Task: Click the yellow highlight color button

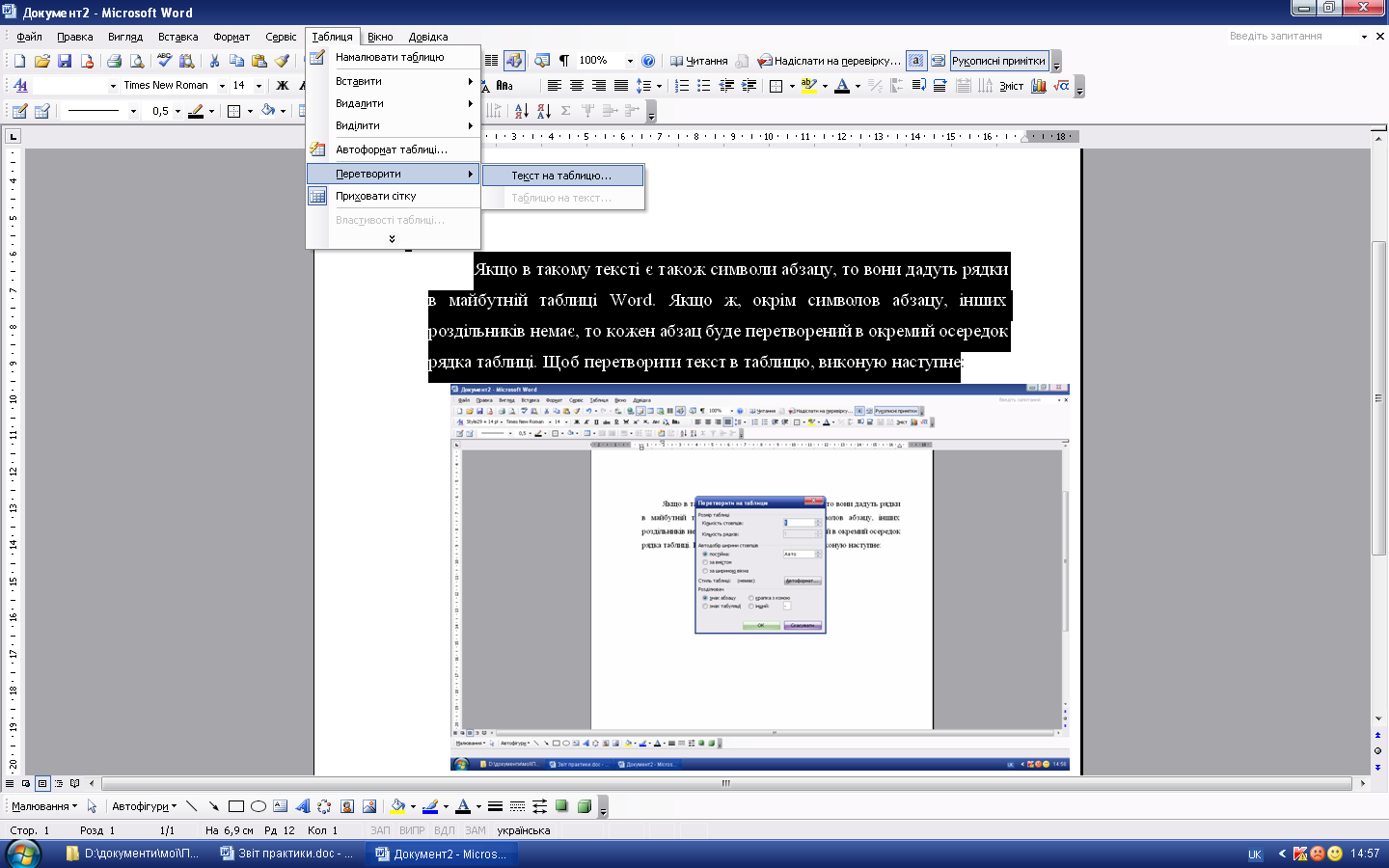Action: point(808,86)
